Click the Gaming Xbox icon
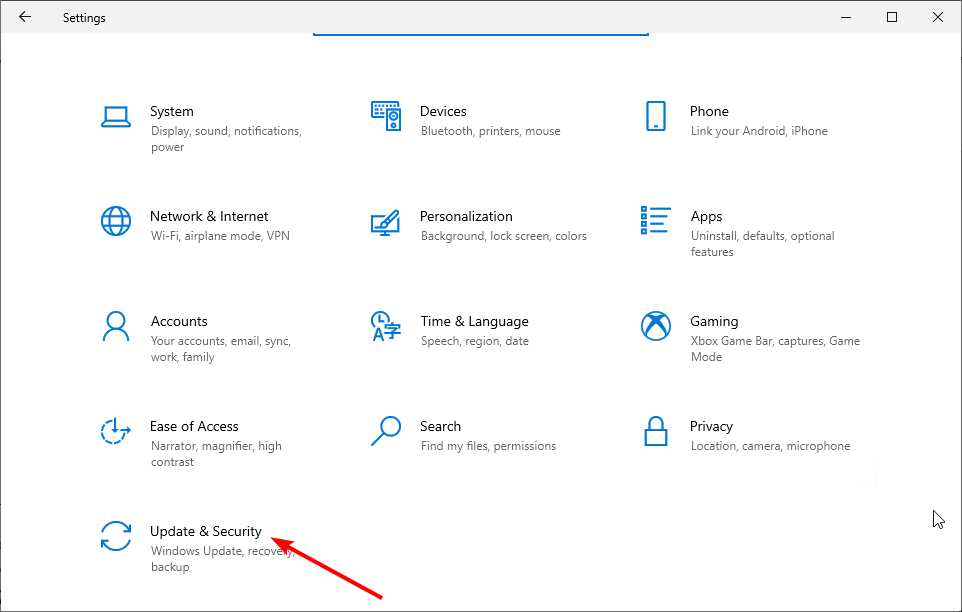 (656, 326)
